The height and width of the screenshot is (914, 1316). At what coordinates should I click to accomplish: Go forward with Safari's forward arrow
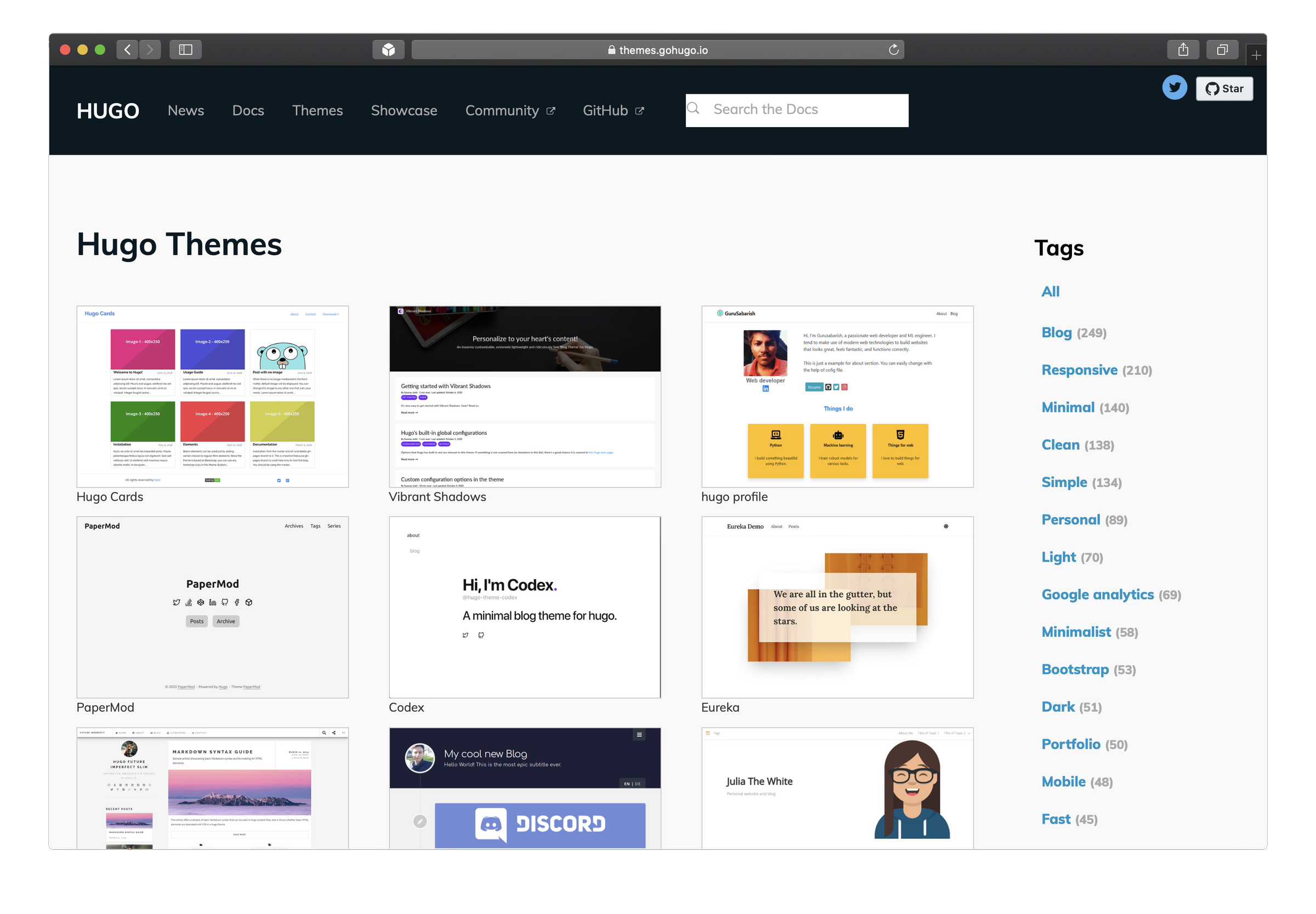tap(150, 50)
